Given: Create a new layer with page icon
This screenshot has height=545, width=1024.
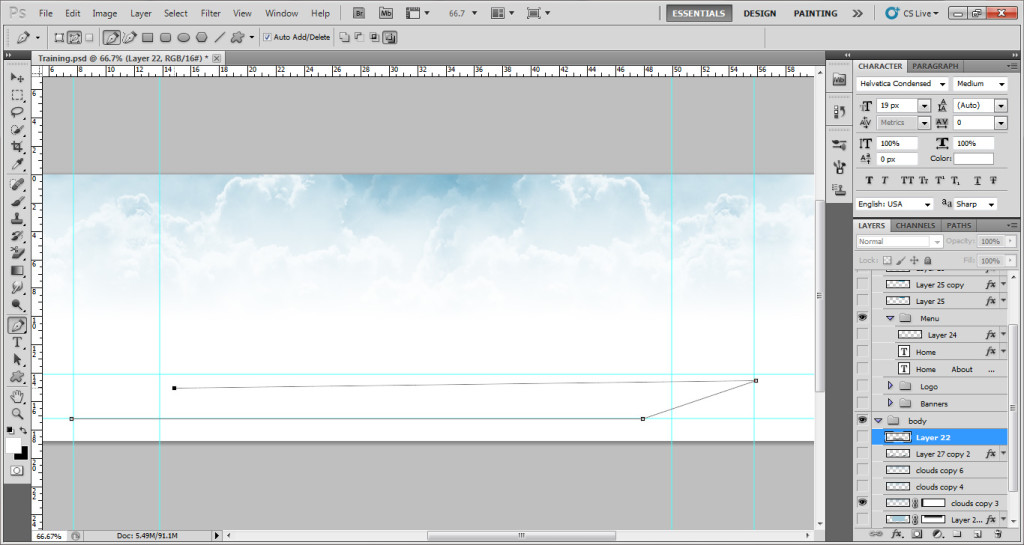Looking at the screenshot, I should (x=978, y=534).
